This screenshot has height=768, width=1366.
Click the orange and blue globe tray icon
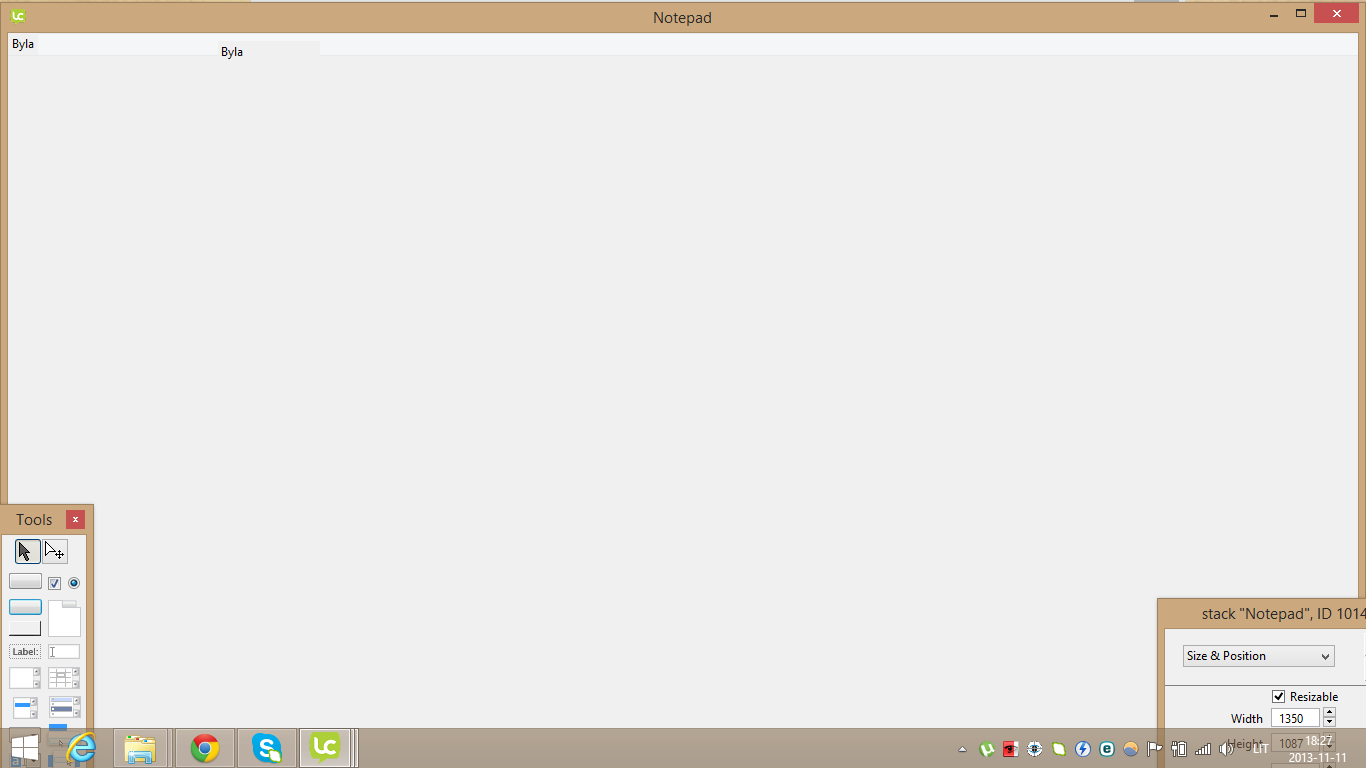tap(1131, 749)
